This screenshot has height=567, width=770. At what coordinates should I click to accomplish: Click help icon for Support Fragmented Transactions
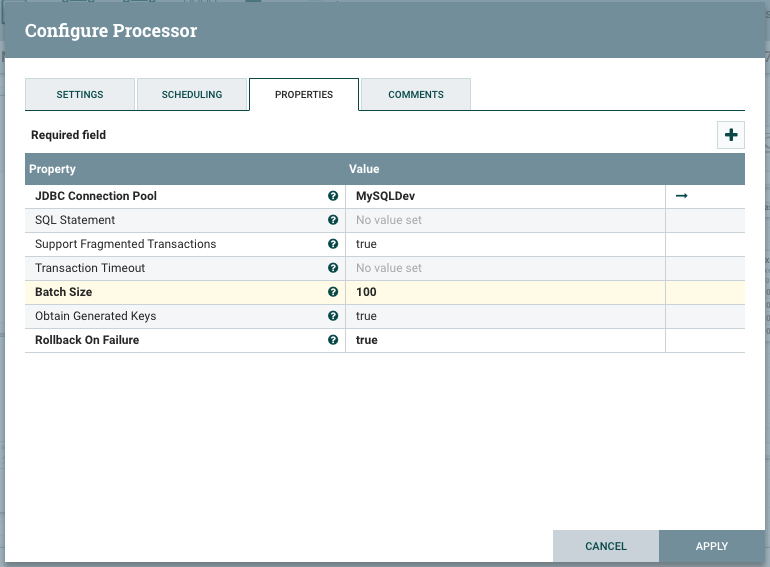(333, 244)
